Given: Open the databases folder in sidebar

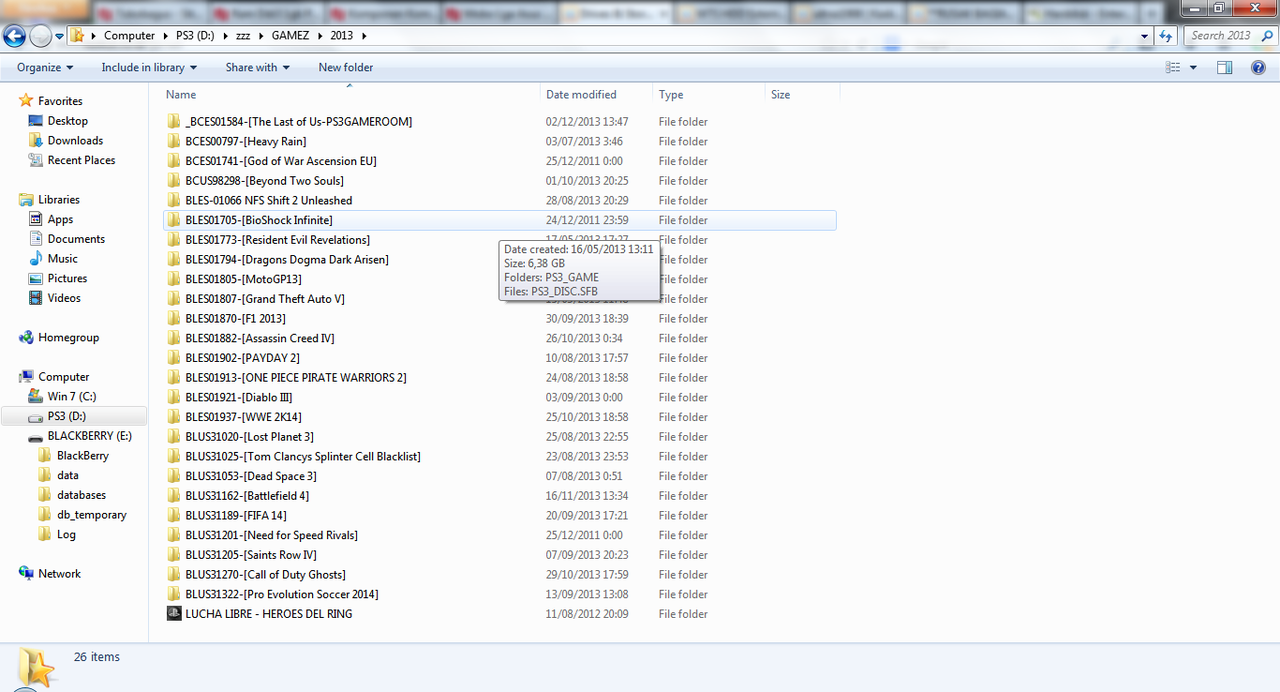Looking at the screenshot, I should coord(81,495).
